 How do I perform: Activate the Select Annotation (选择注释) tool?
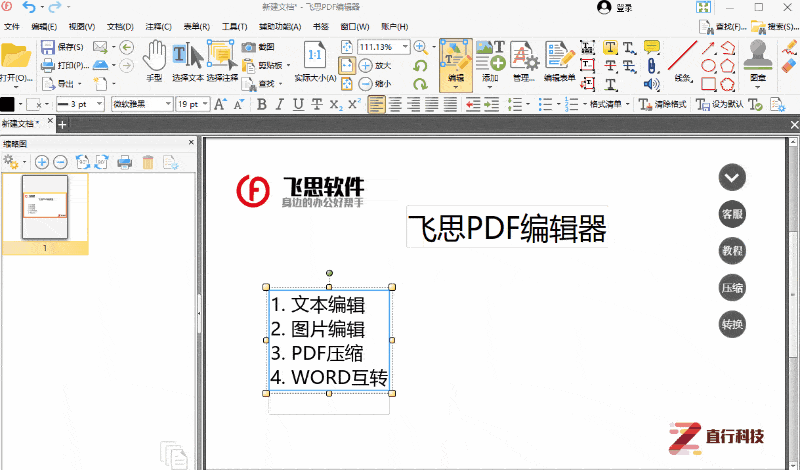pos(222,61)
